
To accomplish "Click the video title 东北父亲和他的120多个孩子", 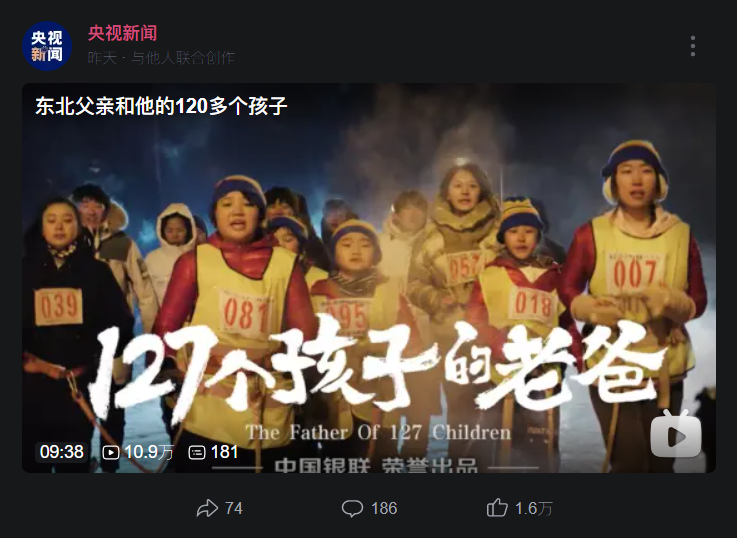I will pyautogui.click(x=161, y=106).
